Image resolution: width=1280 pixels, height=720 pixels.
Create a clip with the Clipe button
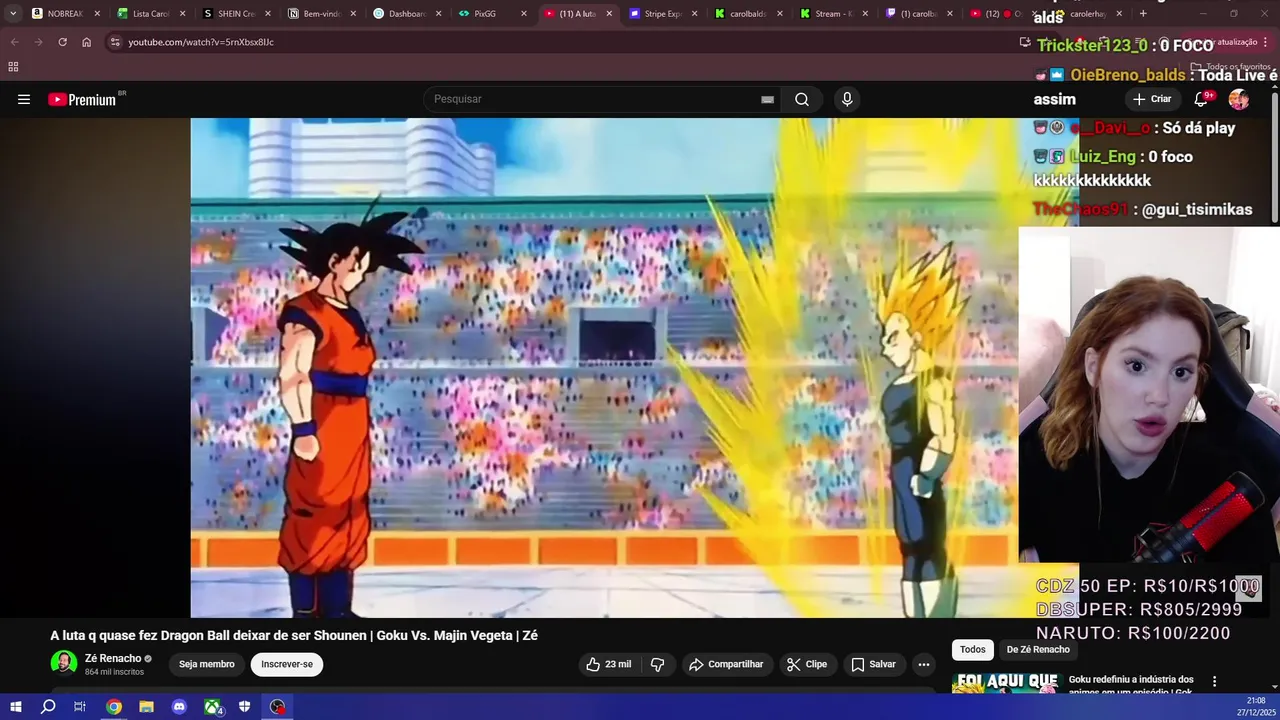click(x=806, y=664)
